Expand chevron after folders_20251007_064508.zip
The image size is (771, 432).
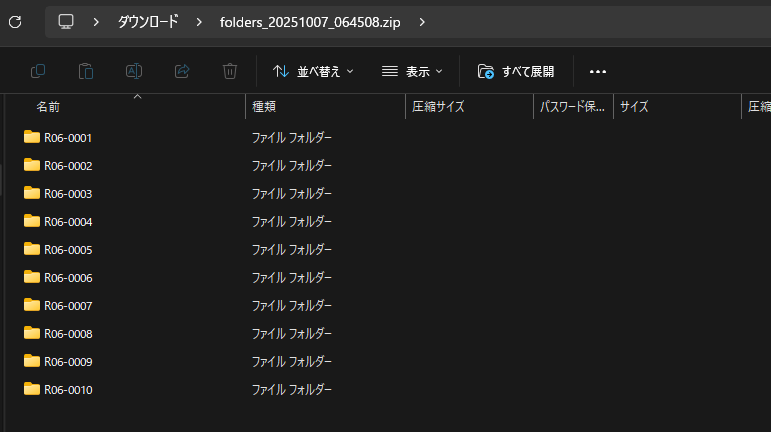point(422,22)
